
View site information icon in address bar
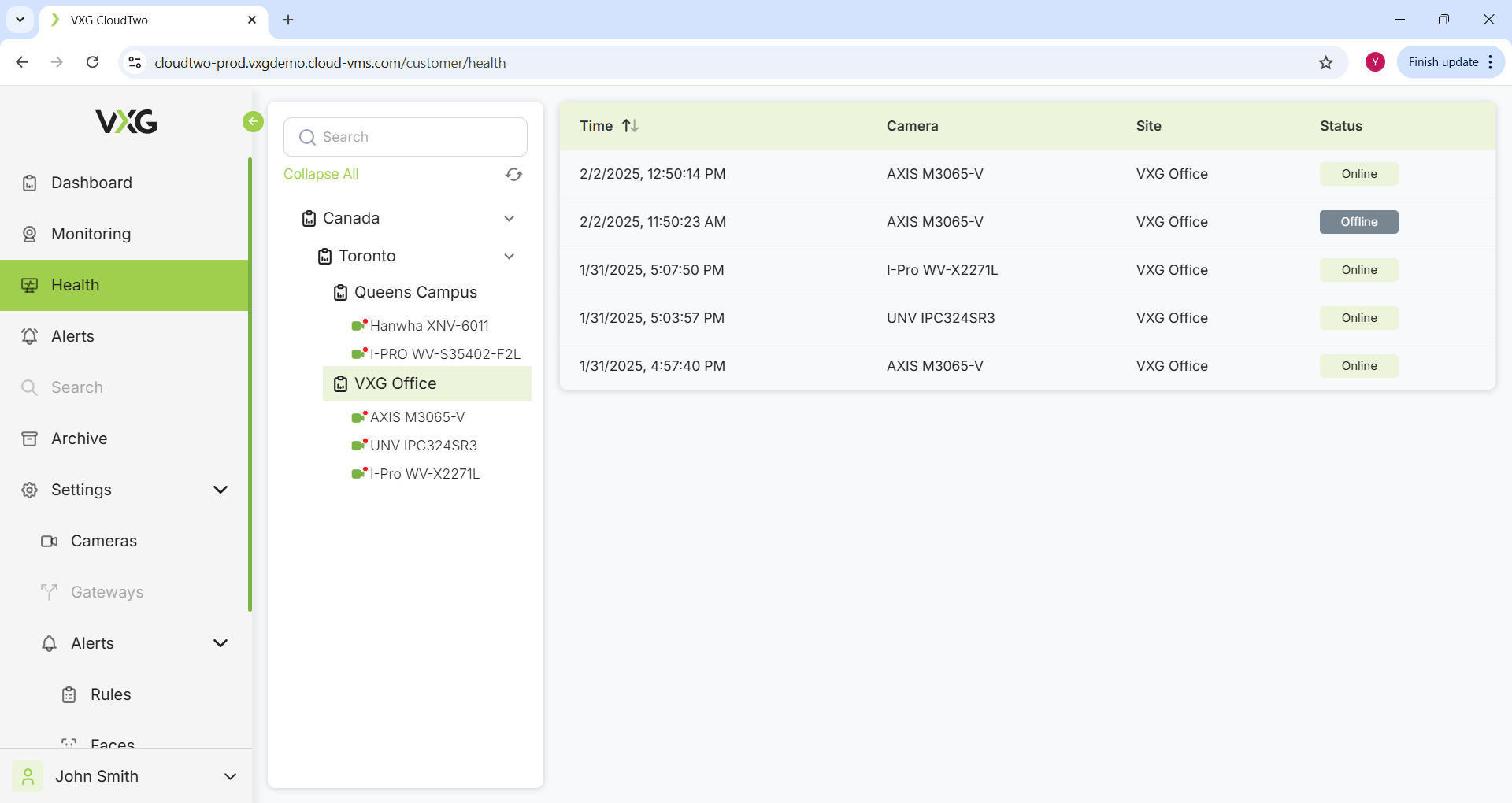[135, 63]
